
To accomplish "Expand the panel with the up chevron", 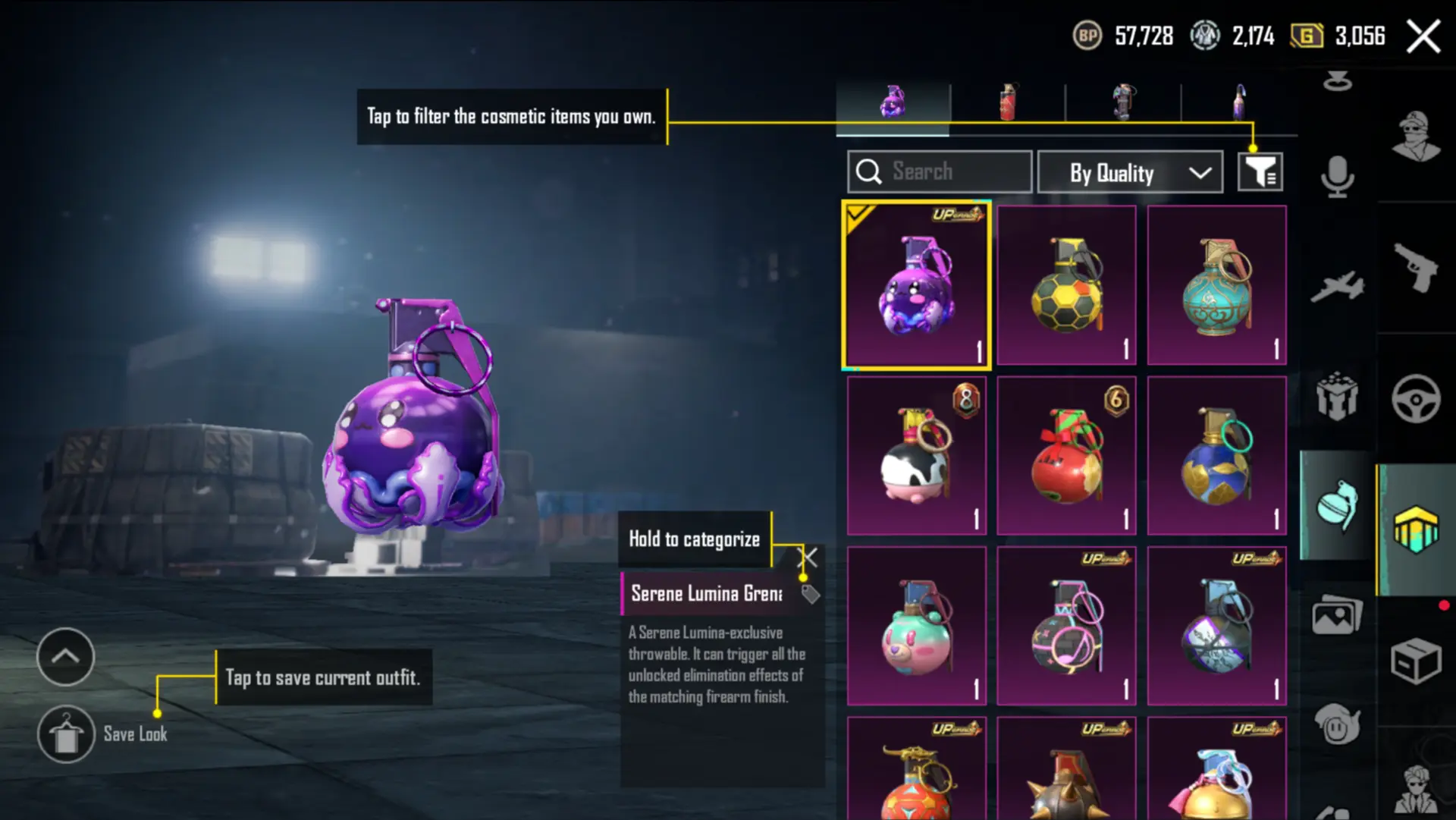I will [65, 657].
